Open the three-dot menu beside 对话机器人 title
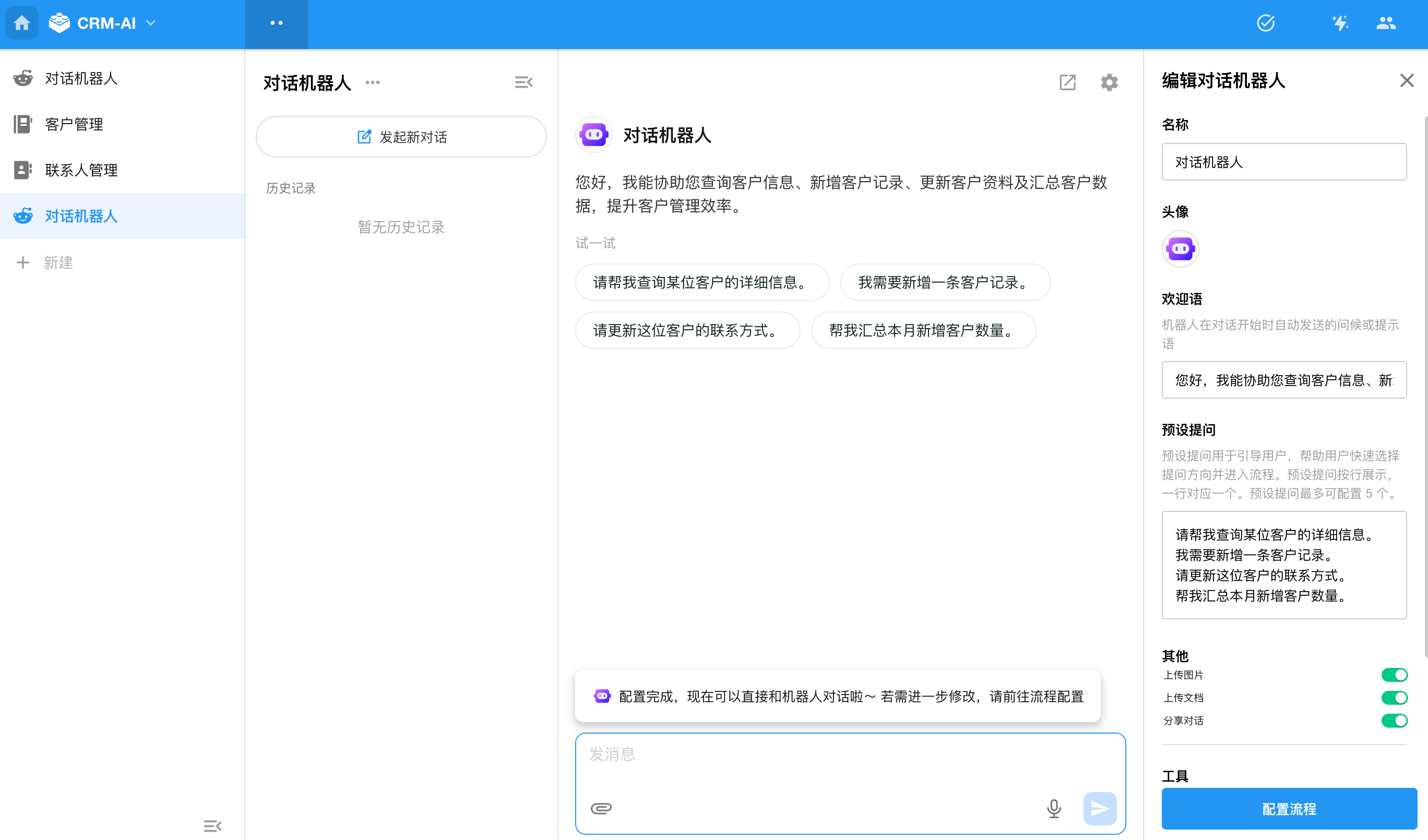Viewport: 1428px width, 840px height. tap(372, 83)
